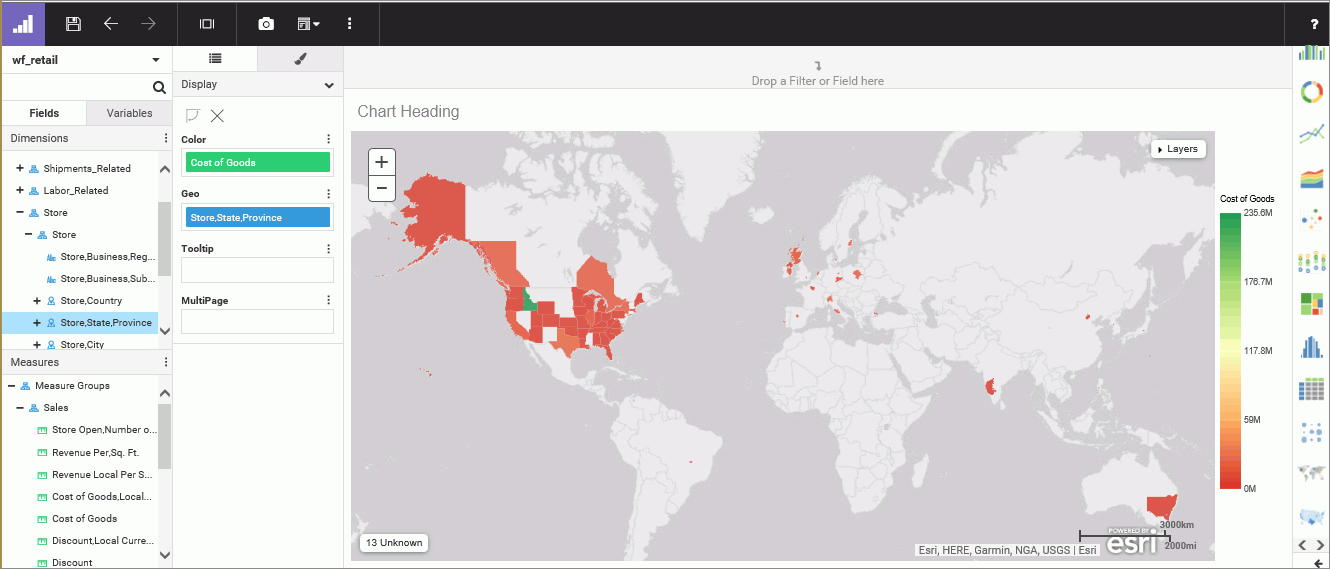Image resolution: width=1330 pixels, height=569 pixels.
Task: Select the line chart type
Action: pos(1312,134)
